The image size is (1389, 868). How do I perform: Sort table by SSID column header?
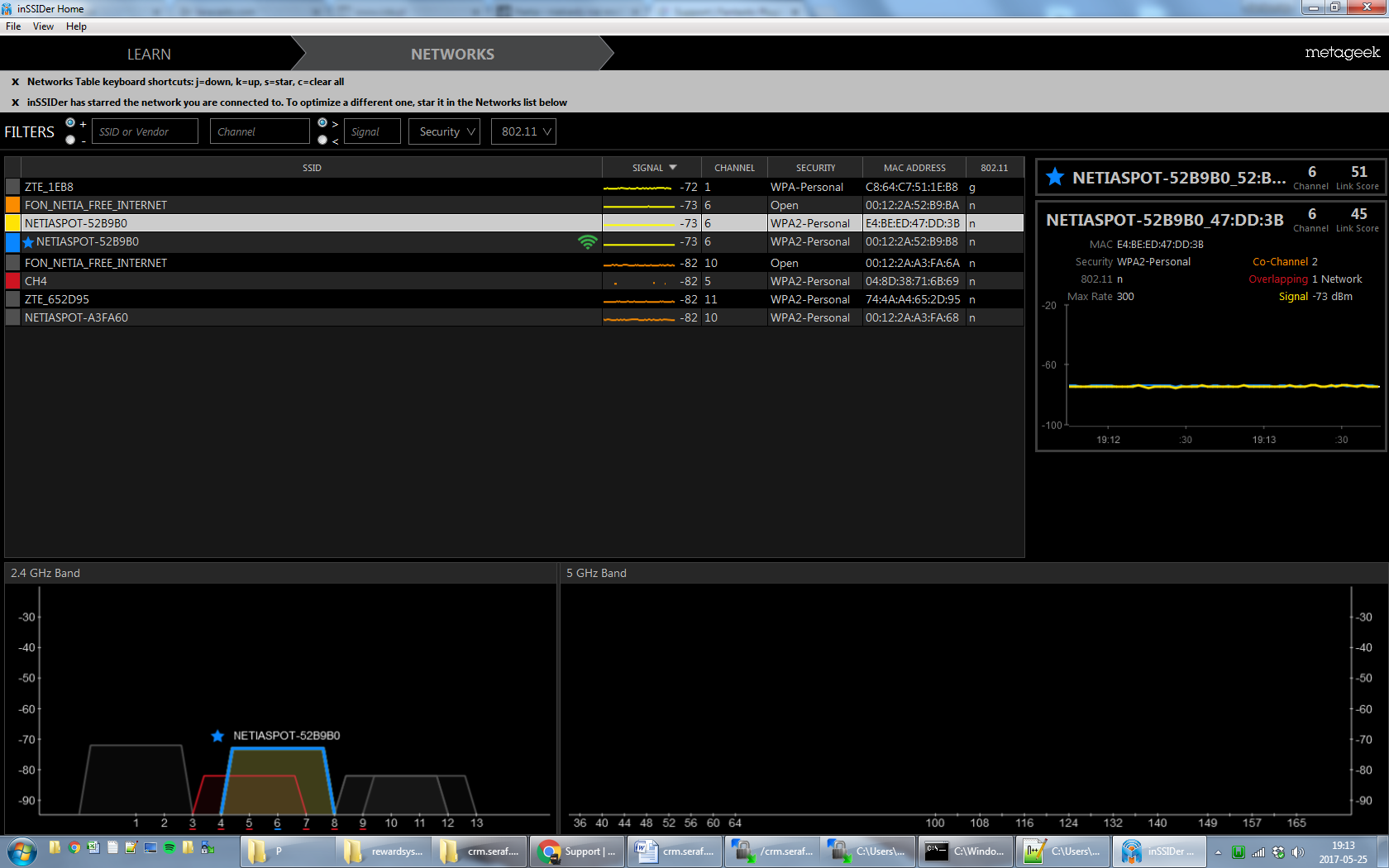312,167
